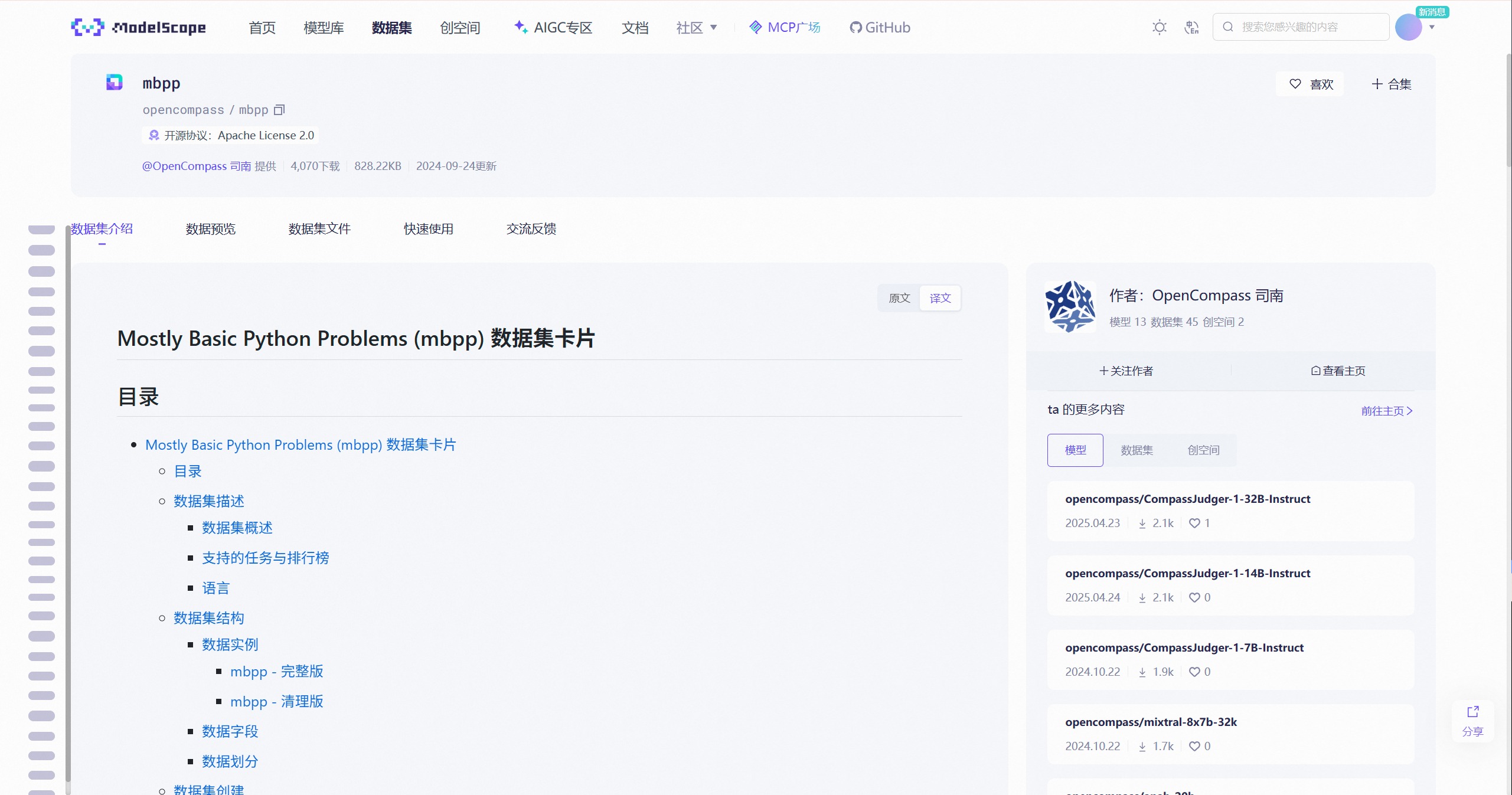Image resolution: width=1512 pixels, height=795 pixels.
Task: Open 模型库 in the navigation bar
Action: click(x=324, y=28)
